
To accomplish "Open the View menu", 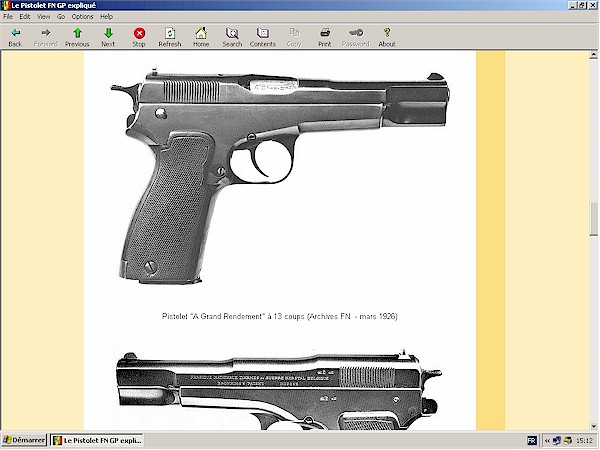I will 43,17.
